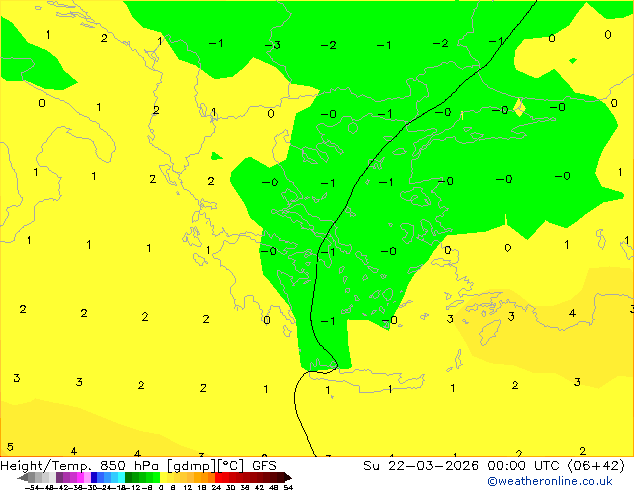Pick the bright red legend swatch above 24
This screenshot has height=490, width=634.
[x=218, y=477]
